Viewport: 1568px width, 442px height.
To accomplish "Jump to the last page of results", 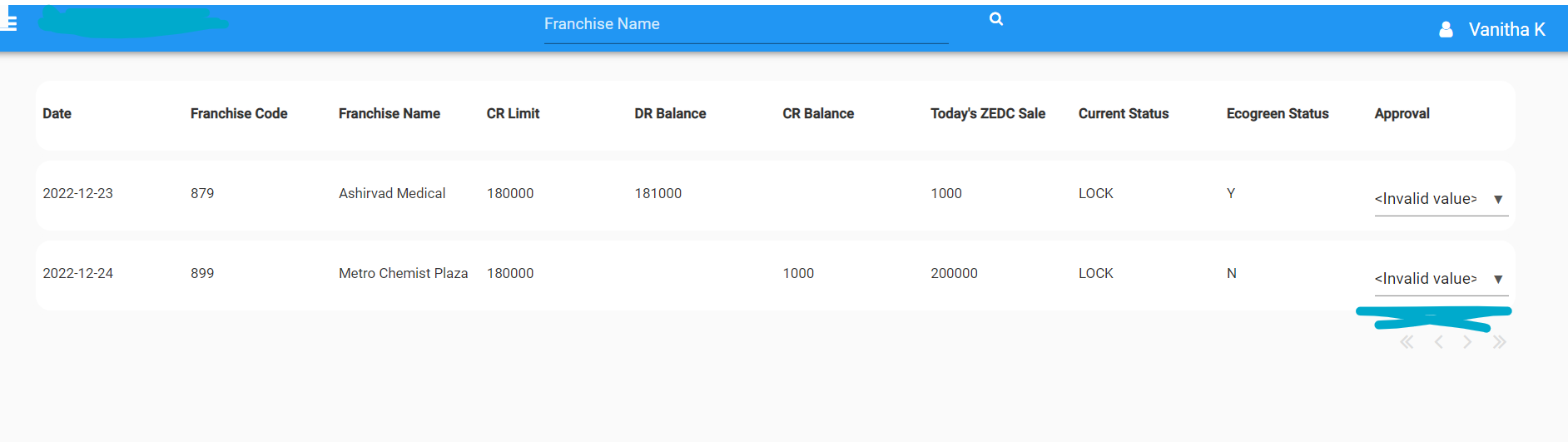I will point(1499,342).
